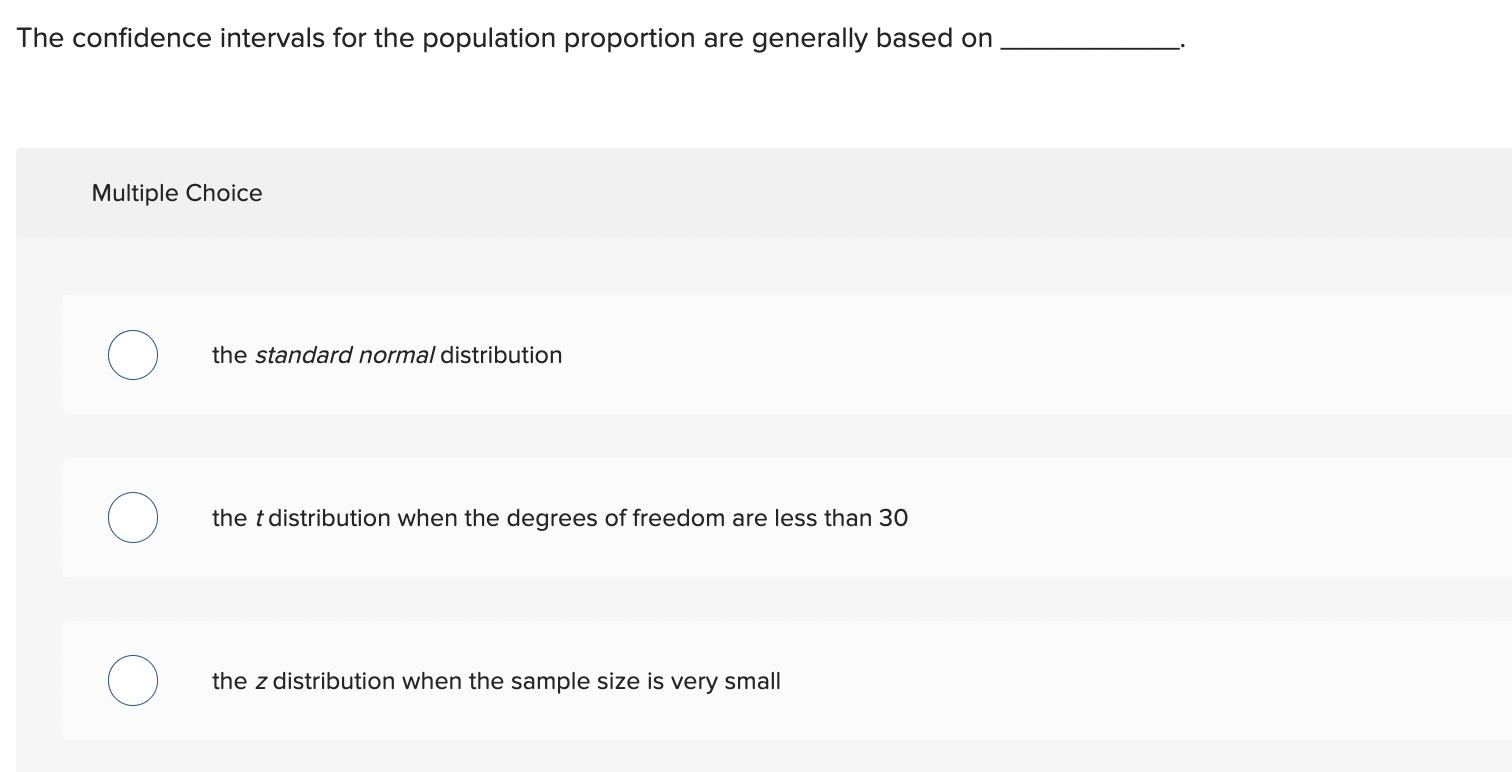Select the radio button for z distribution option
Image resolution: width=1512 pixels, height=772 pixels.
[x=132, y=680]
